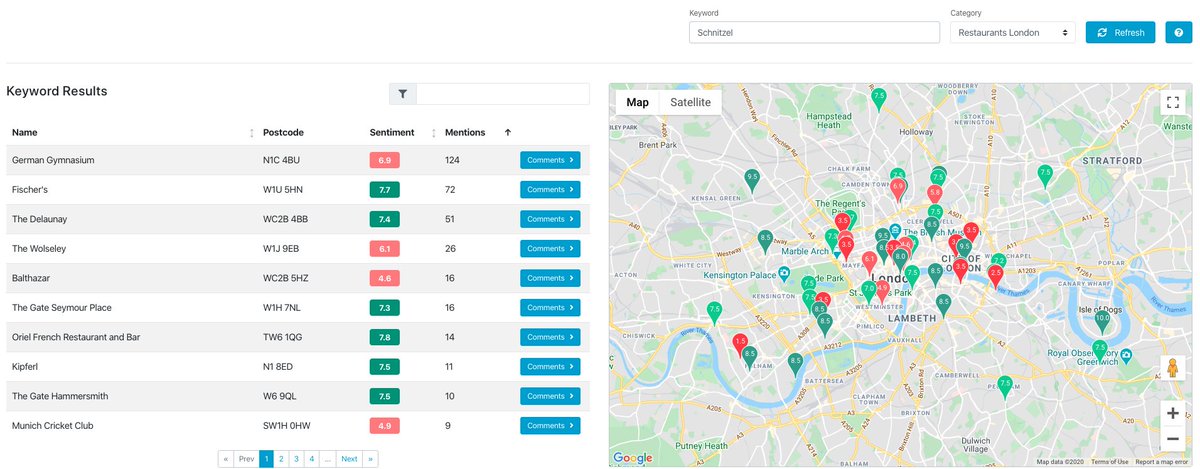
Task: Switch to the Map view tab
Action: [x=637, y=102]
